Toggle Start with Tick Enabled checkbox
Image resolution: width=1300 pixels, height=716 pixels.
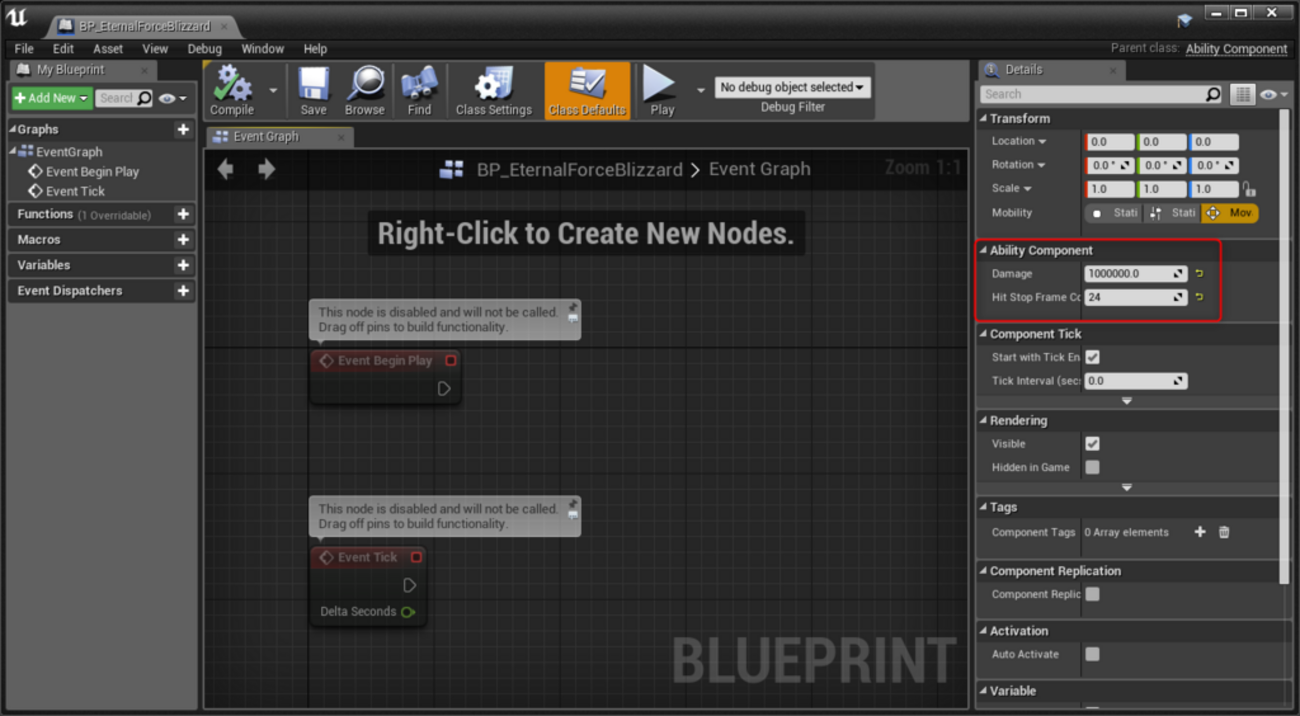point(1092,357)
